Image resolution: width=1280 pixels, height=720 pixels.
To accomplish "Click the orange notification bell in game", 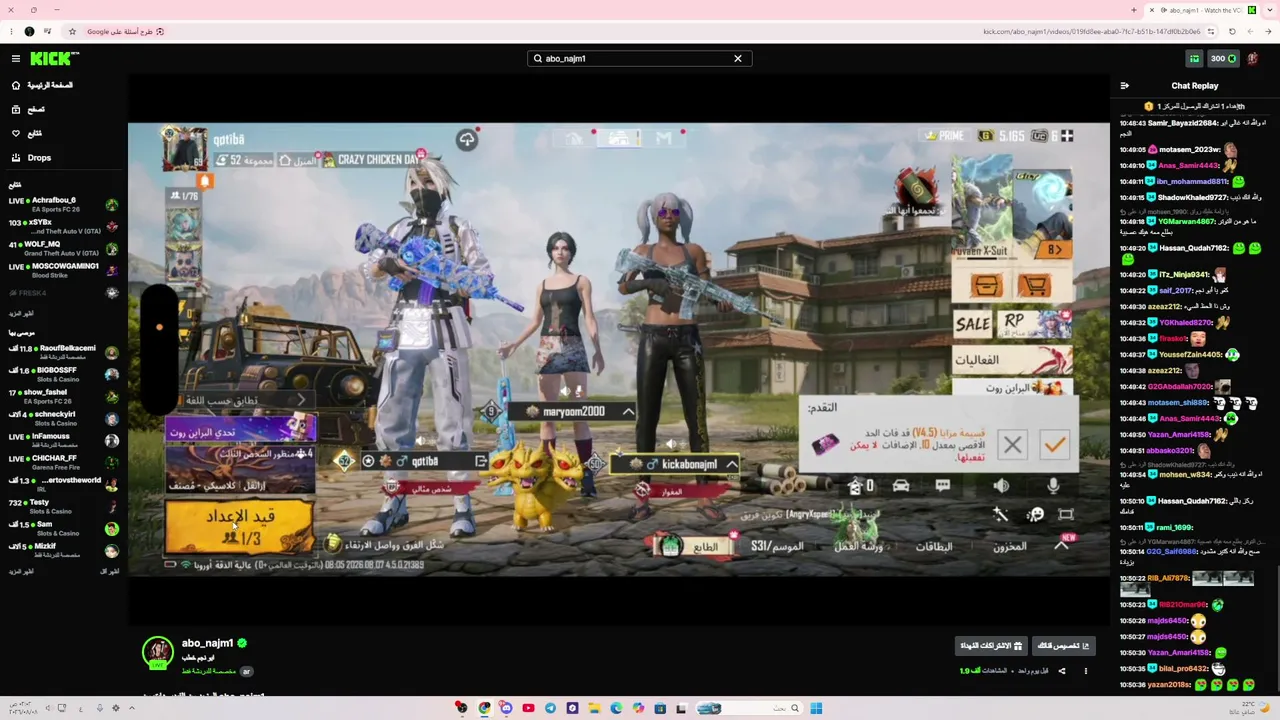I will click(x=204, y=181).
